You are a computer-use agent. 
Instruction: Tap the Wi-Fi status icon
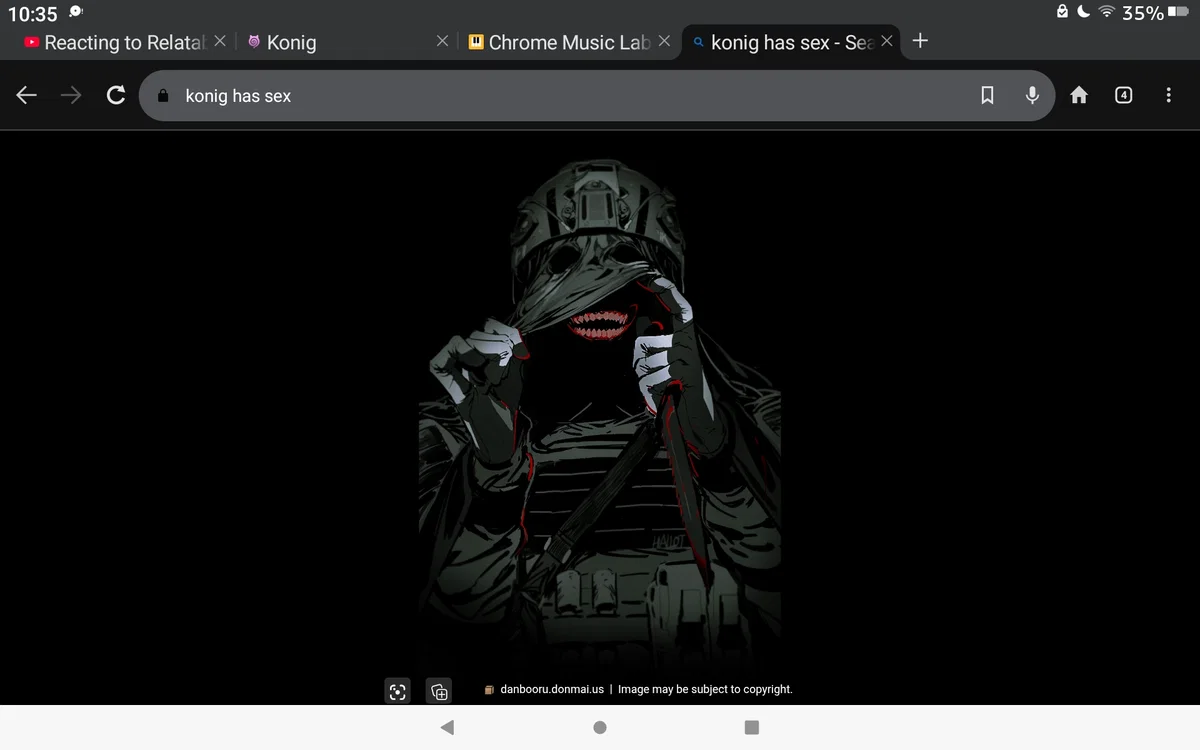tap(1107, 12)
